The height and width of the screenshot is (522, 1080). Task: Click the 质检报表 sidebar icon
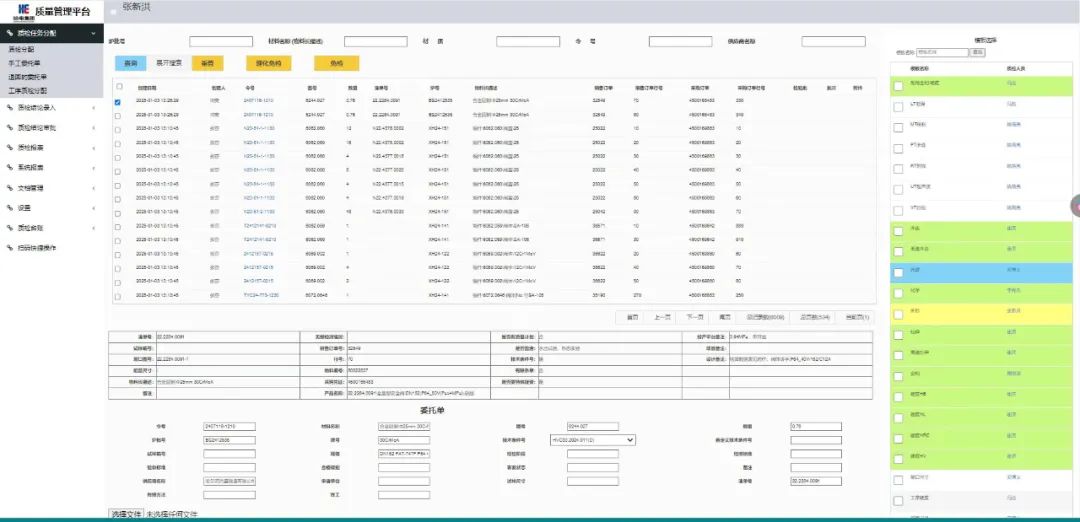pos(10,147)
